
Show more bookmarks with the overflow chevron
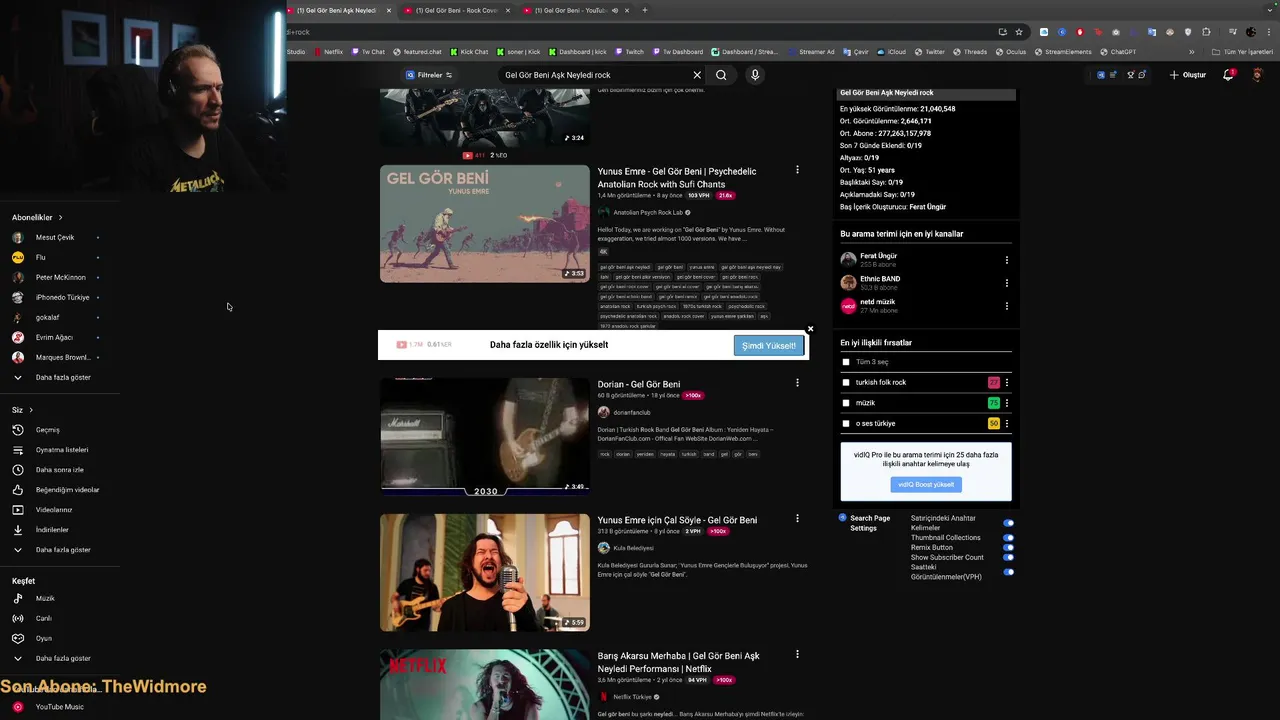click(1191, 52)
